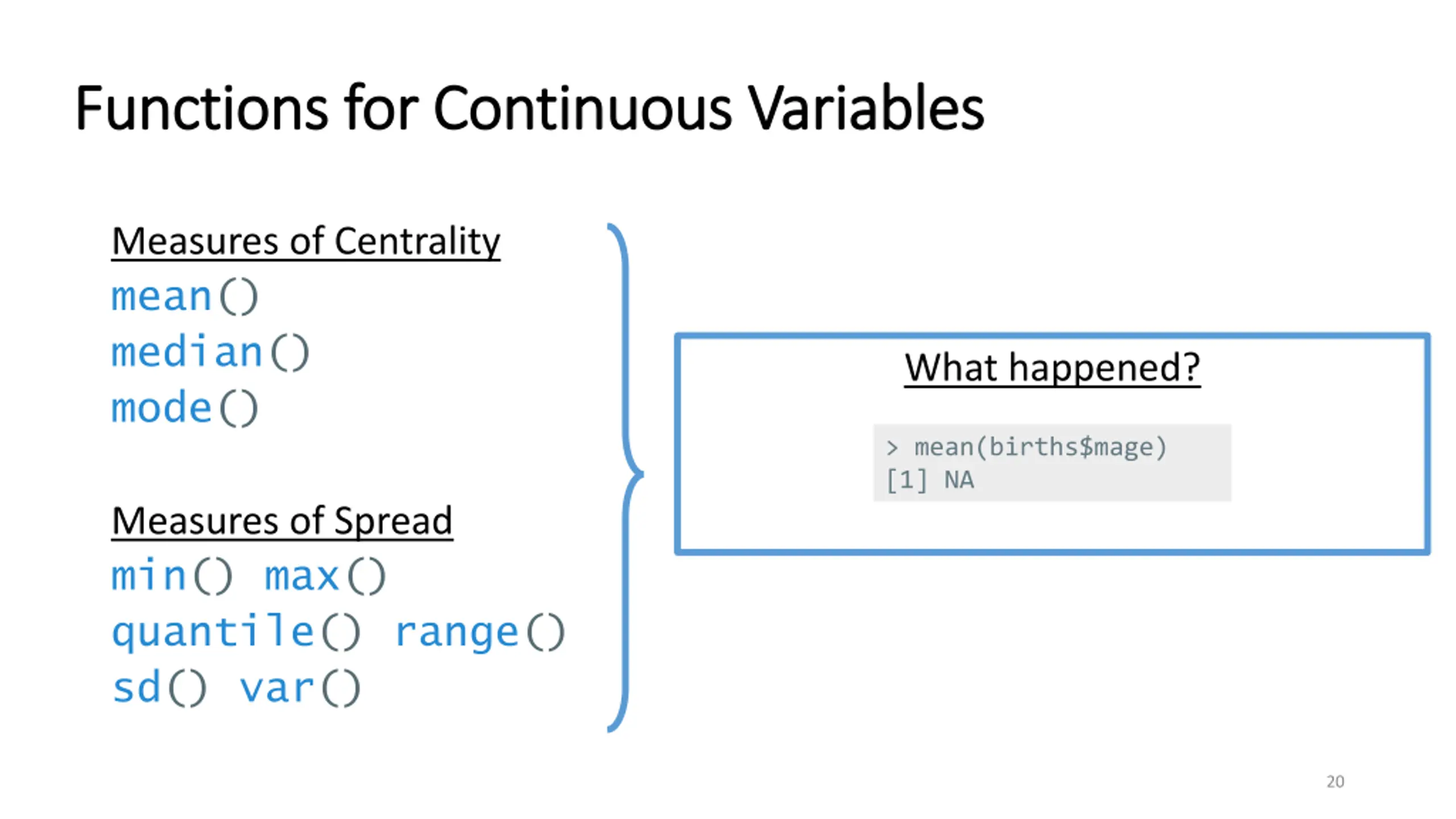Click the slide number 20

coord(1335,781)
